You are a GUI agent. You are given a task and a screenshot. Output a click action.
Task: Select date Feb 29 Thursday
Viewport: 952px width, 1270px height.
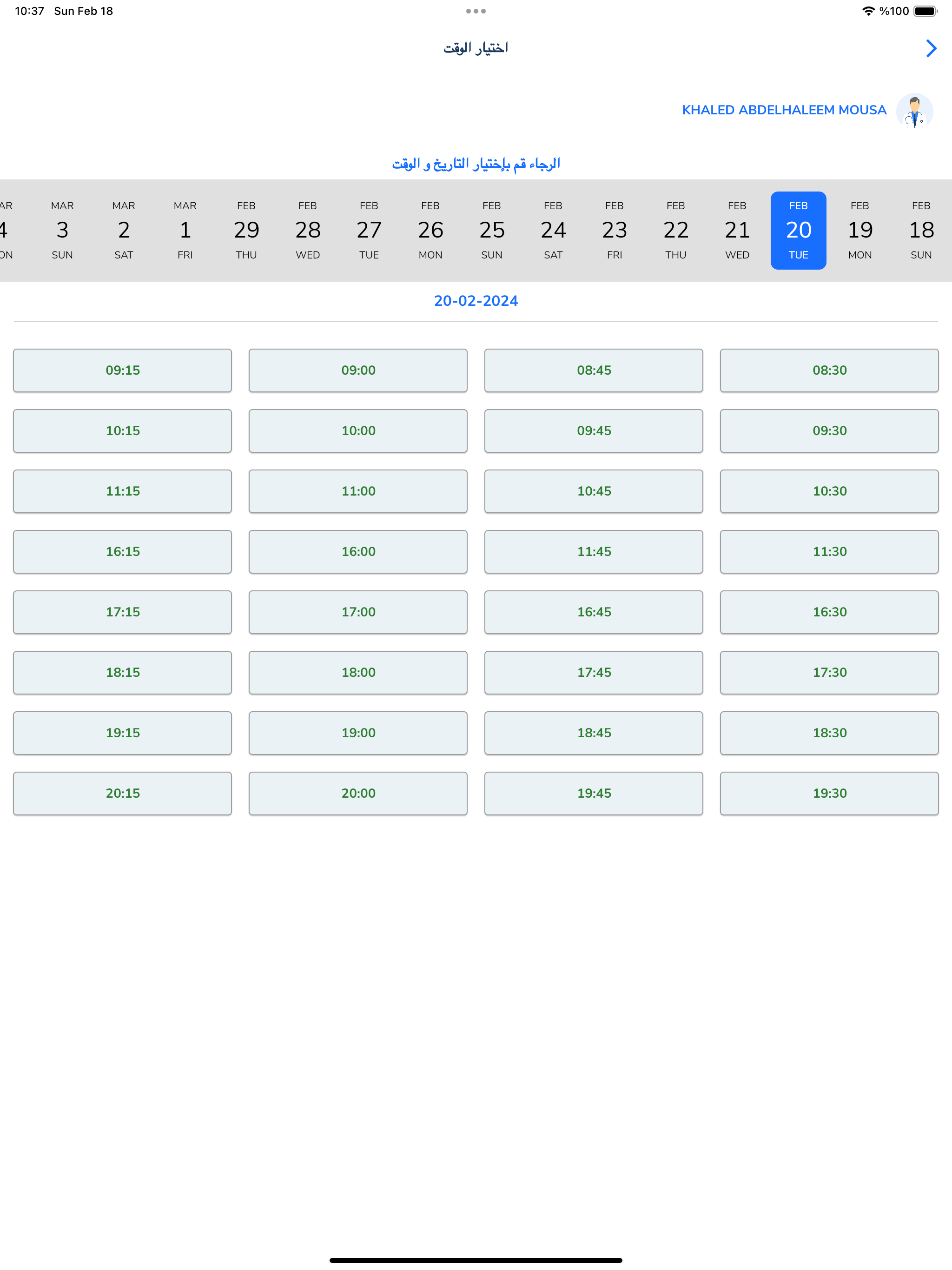[246, 230]
